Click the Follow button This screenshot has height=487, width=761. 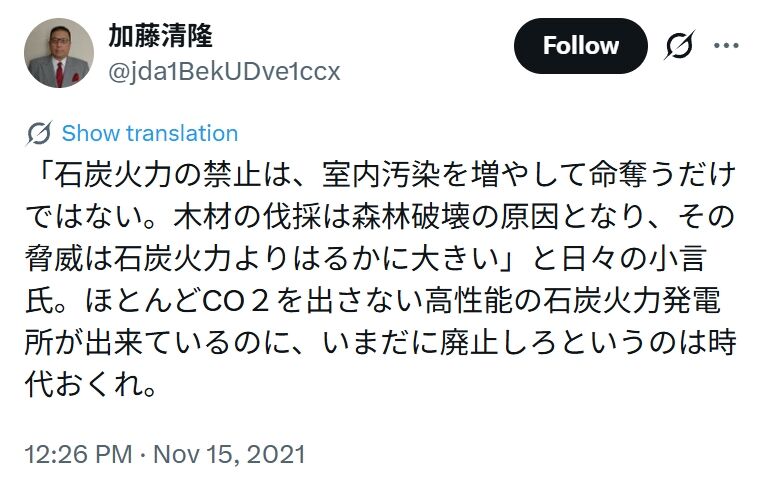coord(580,46)
